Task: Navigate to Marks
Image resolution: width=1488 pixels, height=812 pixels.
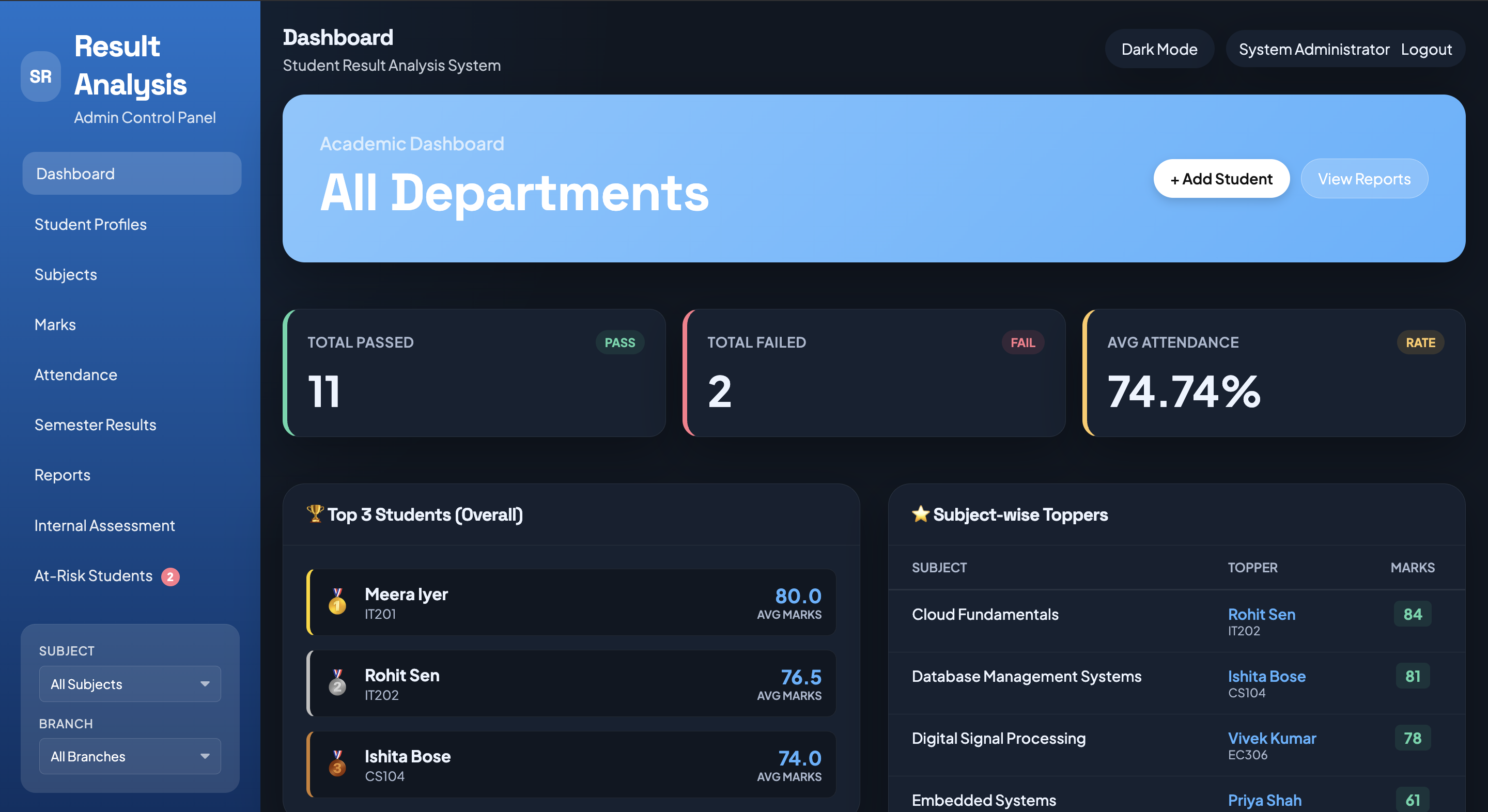Action: 55,324
